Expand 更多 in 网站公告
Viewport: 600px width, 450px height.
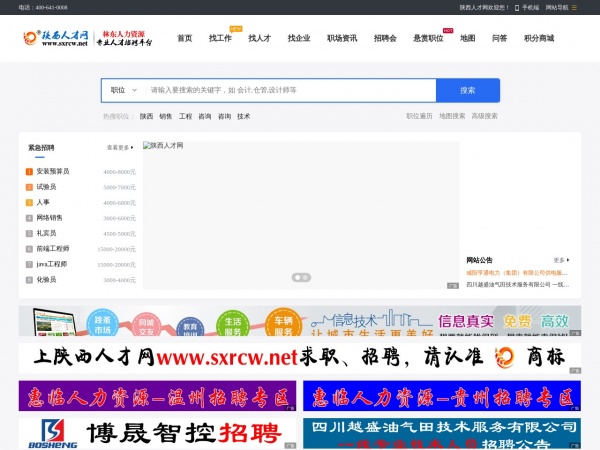(561, 260)
